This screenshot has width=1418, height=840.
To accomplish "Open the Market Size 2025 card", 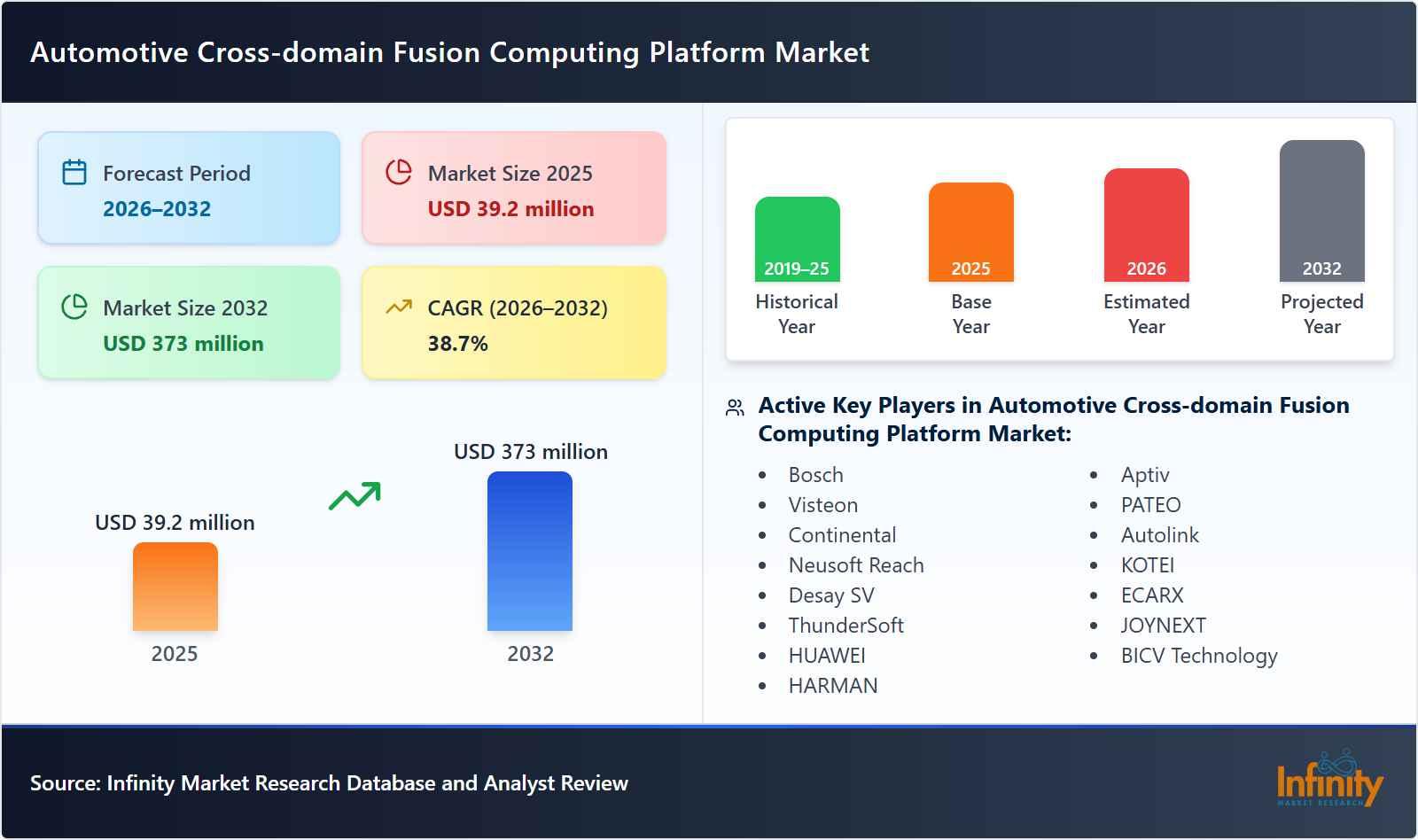I will 513,188.
